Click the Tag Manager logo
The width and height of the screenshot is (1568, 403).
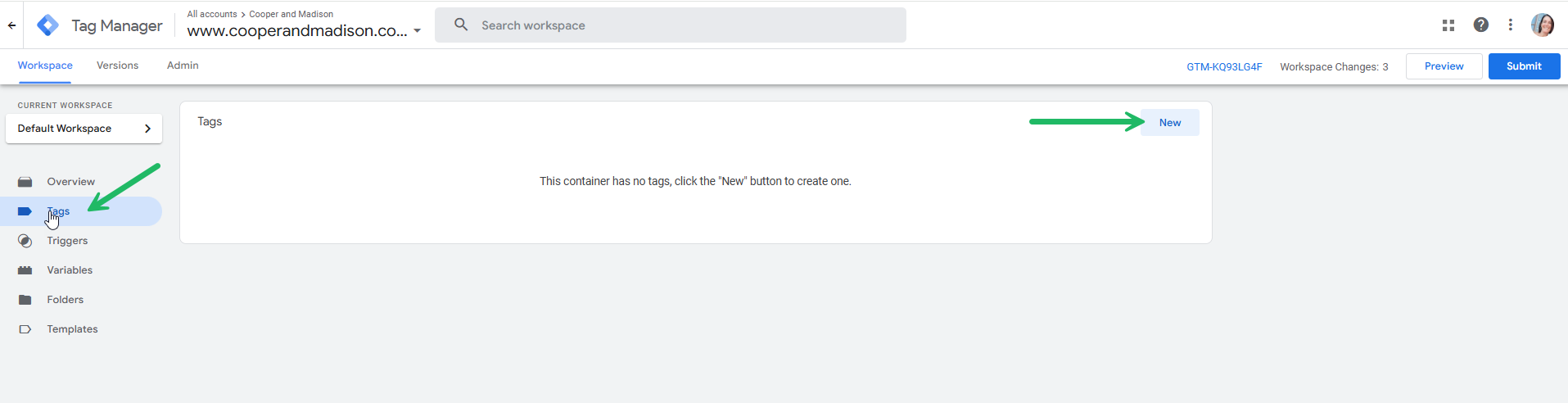click(x=48, y=25)
